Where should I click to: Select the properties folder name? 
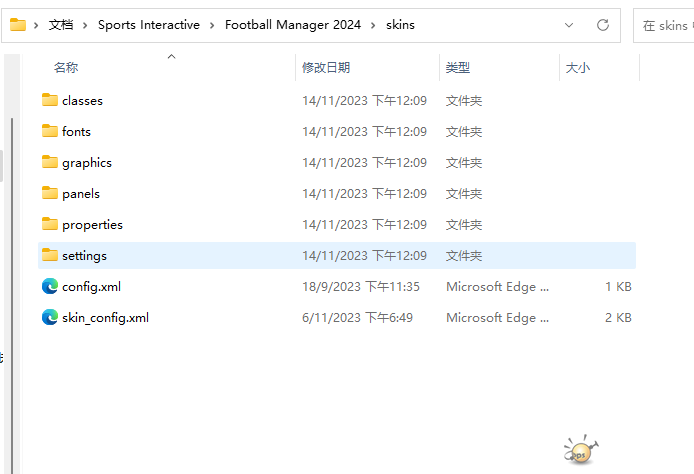click(93, 225)
